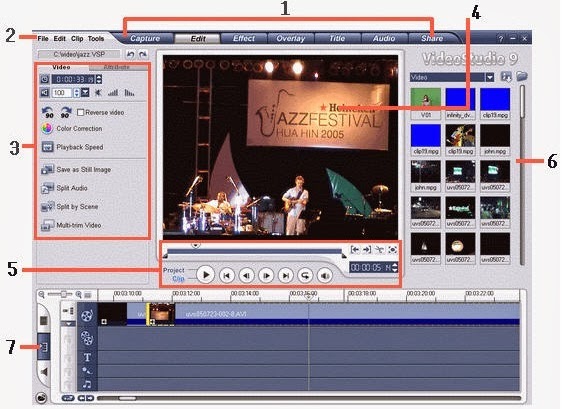This screenshot has width=562, height=409.
Task: Jump to end with End button
Action: [x=286, y=275]
